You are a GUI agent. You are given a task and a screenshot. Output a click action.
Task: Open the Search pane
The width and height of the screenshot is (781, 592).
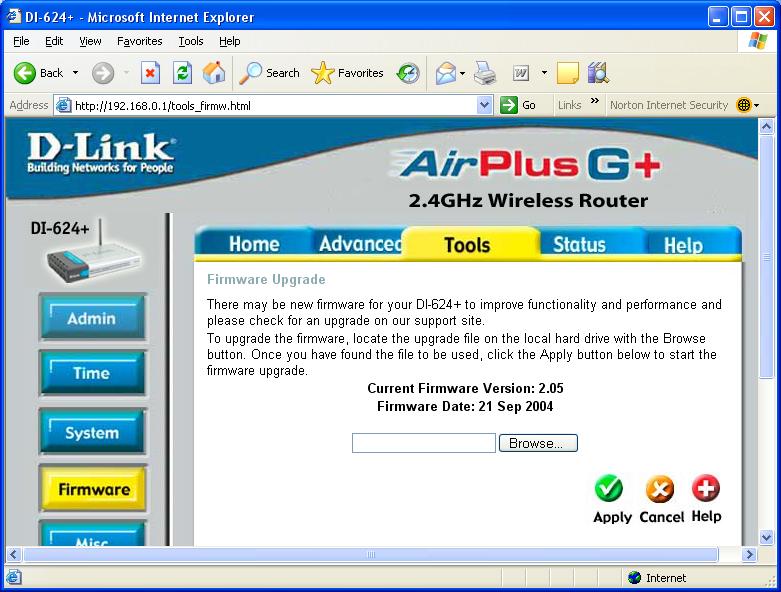click(269, 73)
